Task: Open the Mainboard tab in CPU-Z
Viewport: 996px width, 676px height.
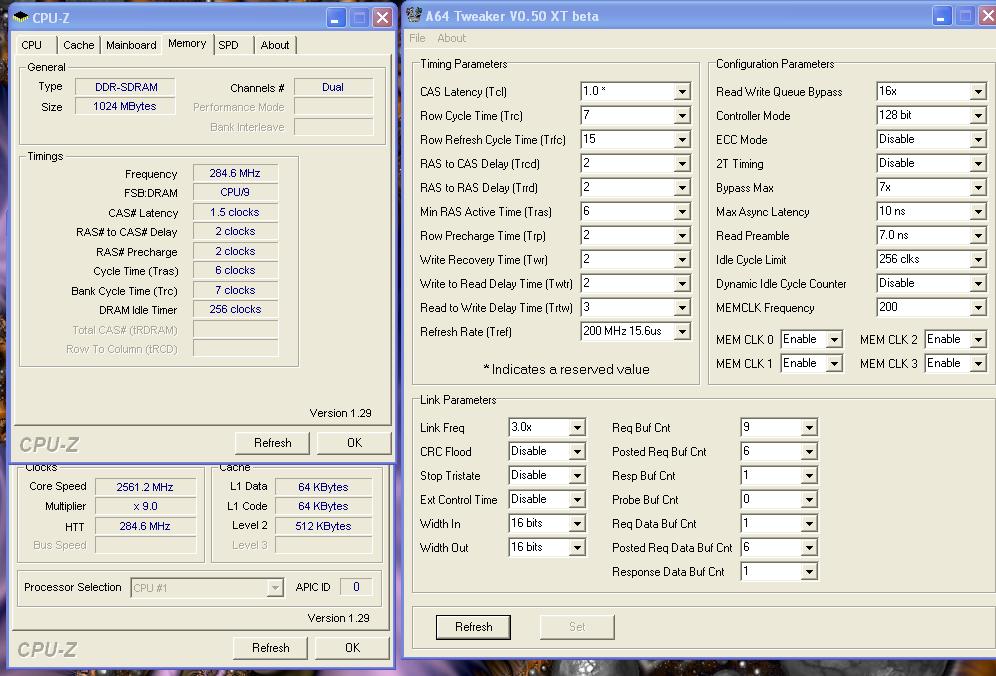Action: point(131,45)
